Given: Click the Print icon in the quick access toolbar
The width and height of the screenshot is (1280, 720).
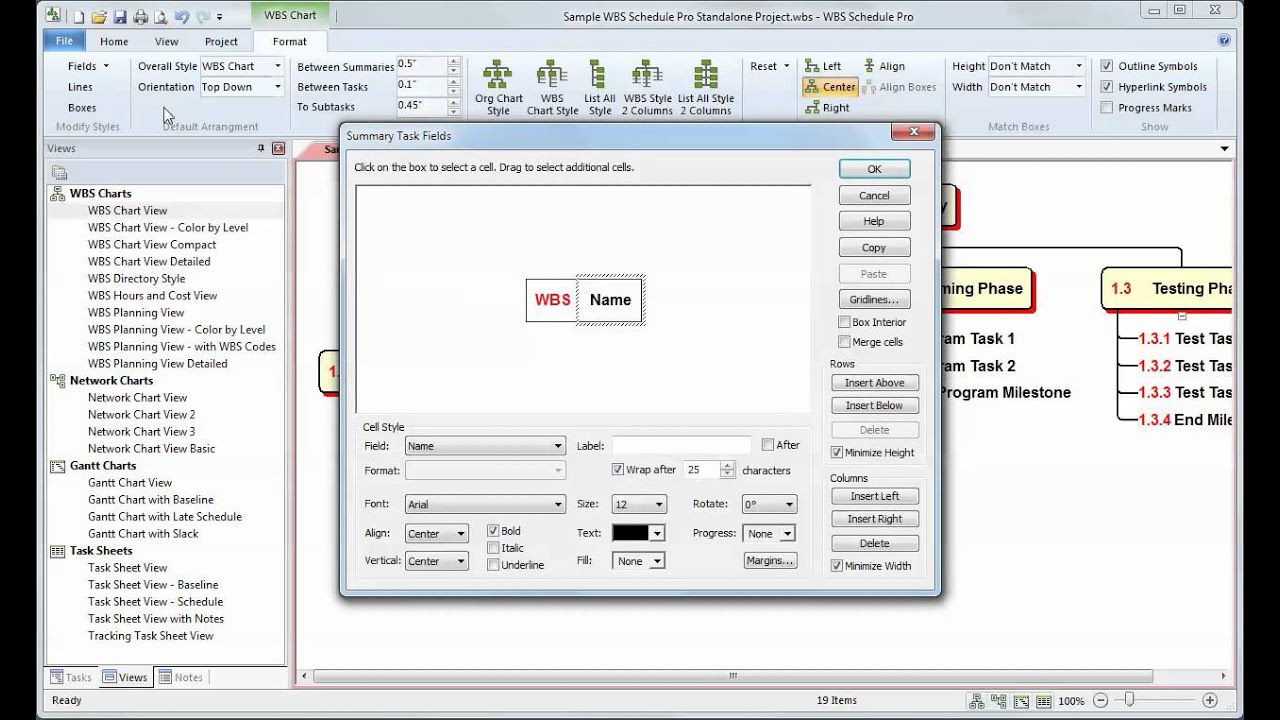Looking at the screenshot, I should [140, 17].
